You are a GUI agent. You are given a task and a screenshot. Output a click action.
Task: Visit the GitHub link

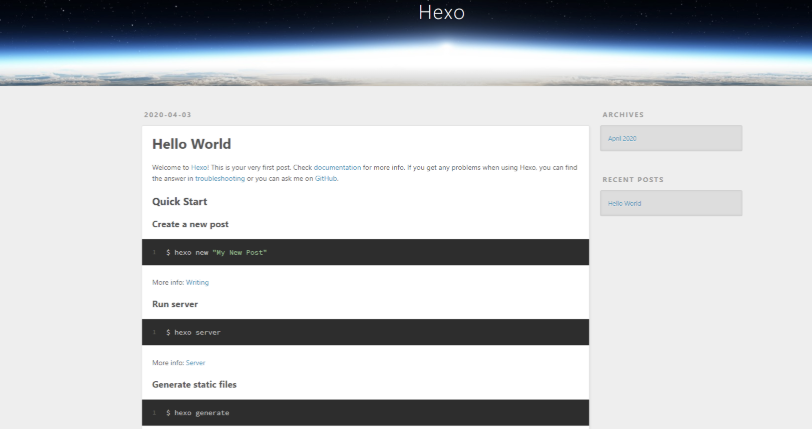coord(326,178)
